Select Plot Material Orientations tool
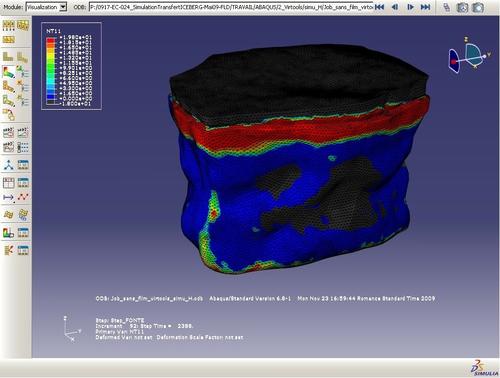Viewport: 500px width, 378px height. click(x=8, y=100)
